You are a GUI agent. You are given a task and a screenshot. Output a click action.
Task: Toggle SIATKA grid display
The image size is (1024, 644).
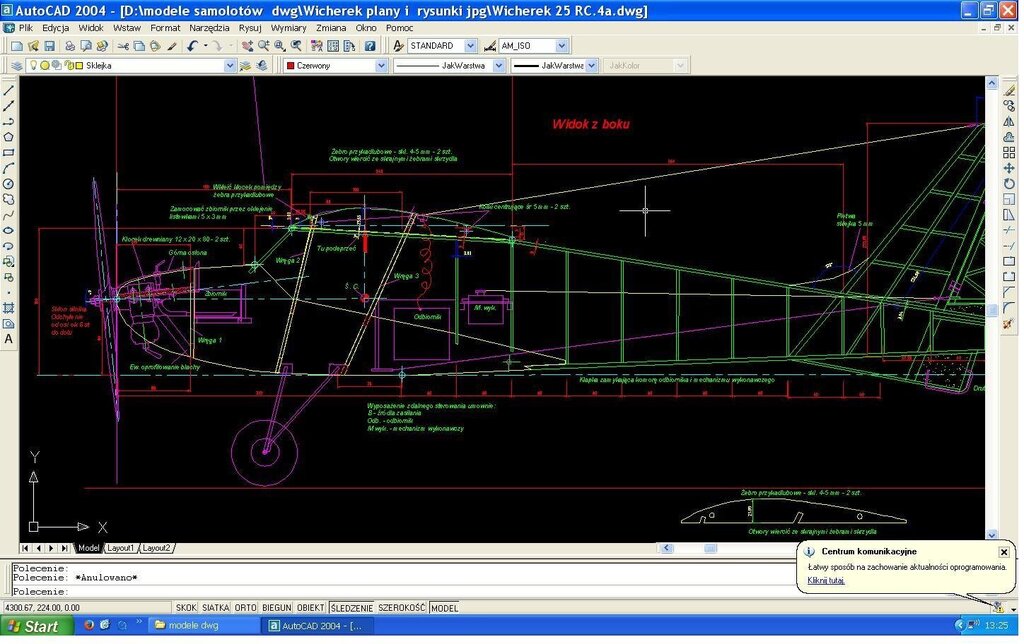click(x=215, y=608)
